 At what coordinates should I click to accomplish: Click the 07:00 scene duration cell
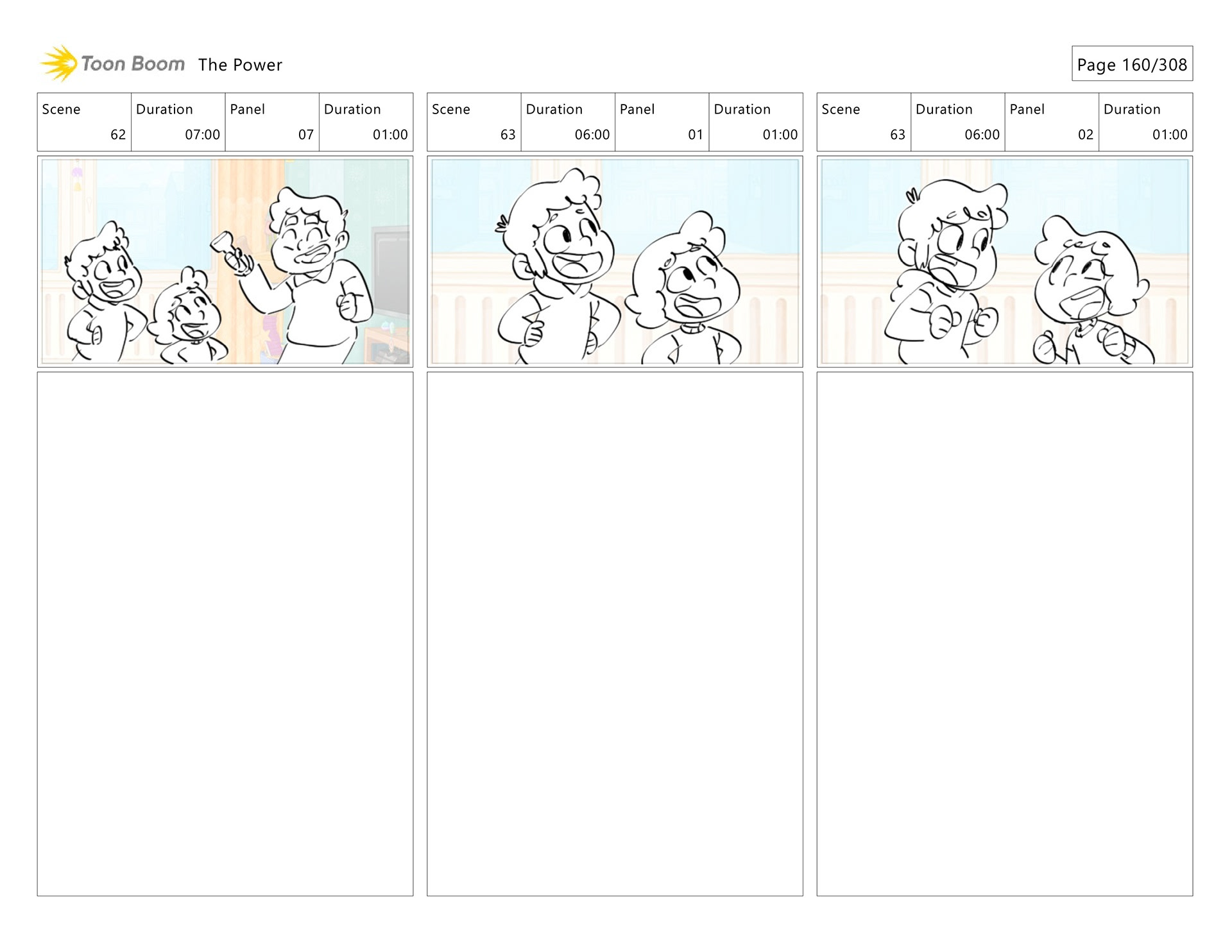click(x=178, y=122)
